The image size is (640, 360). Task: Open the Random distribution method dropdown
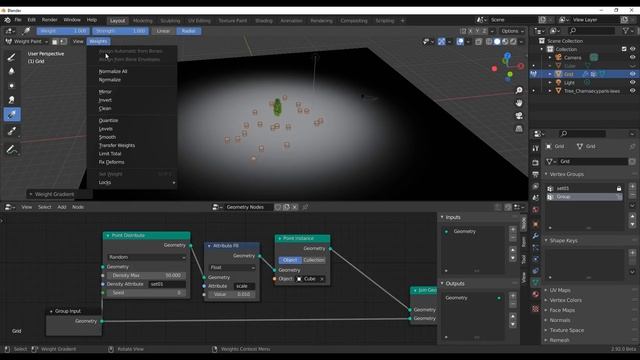coord(147,257)
